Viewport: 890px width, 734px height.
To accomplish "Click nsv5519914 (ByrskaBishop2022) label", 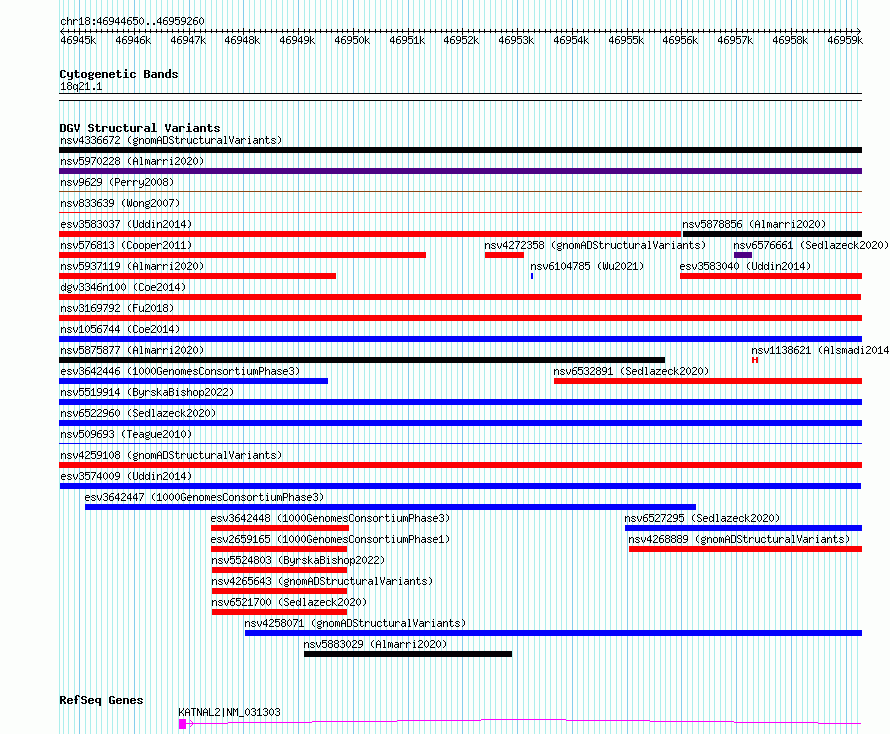I will tap(147, 392).
